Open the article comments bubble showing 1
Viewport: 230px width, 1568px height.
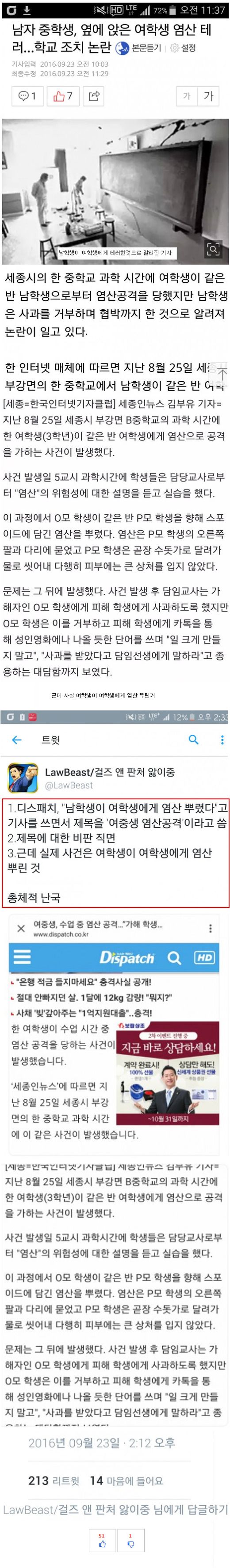(x=27, y=95)
